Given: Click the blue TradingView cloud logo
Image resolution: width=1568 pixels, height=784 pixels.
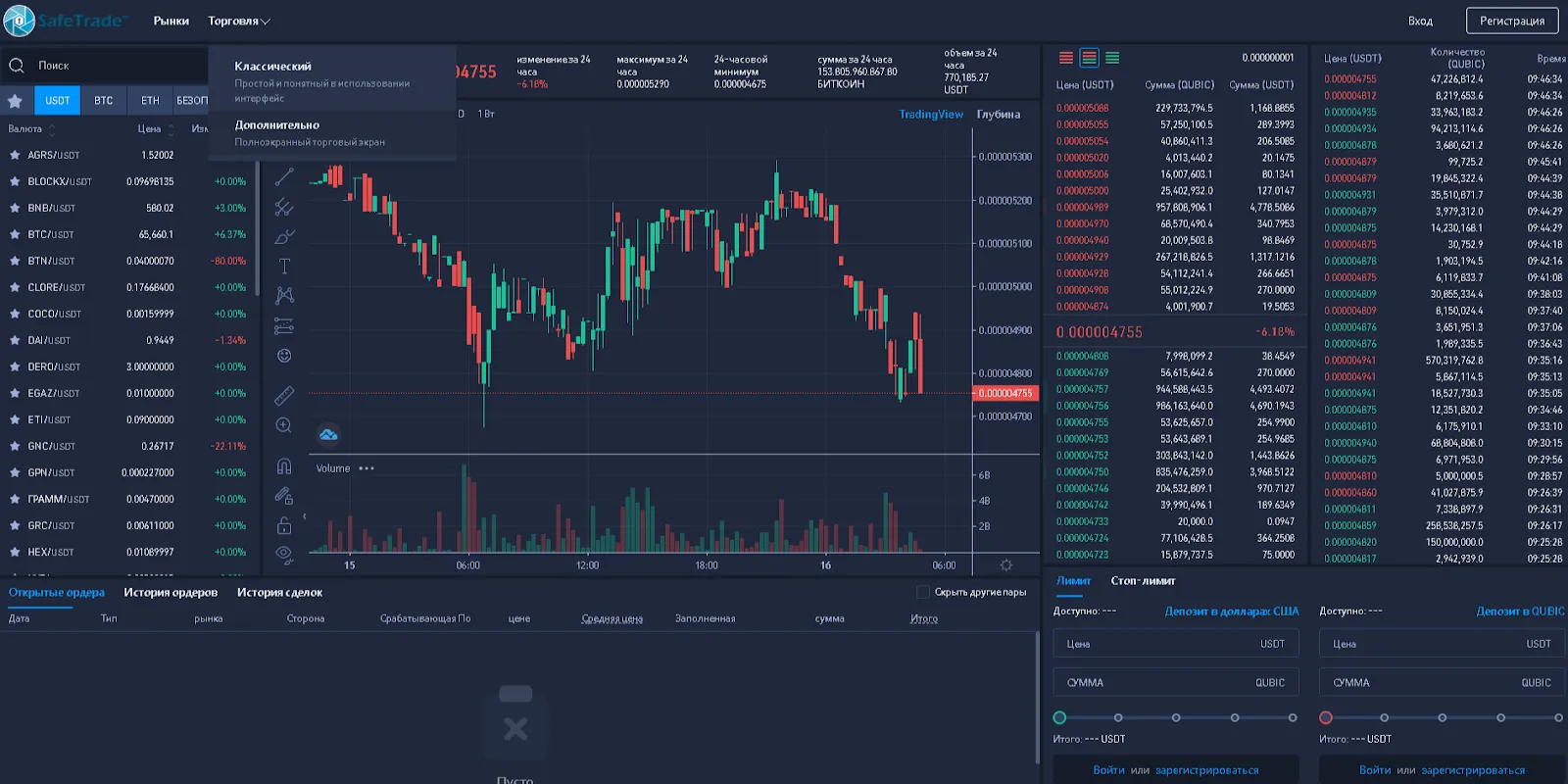Looking at the screenshot, I should coord(328,434).
